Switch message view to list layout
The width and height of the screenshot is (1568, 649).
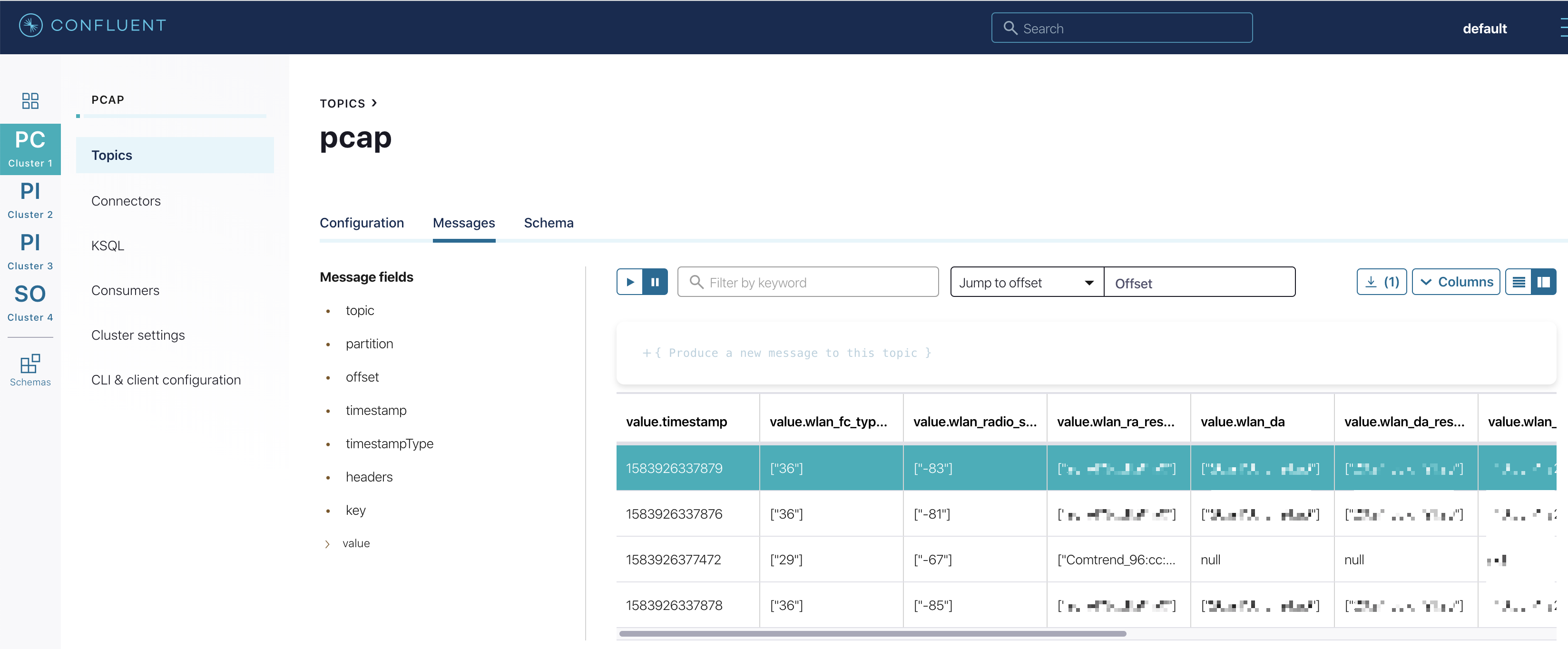click(x=1519, y=281)
